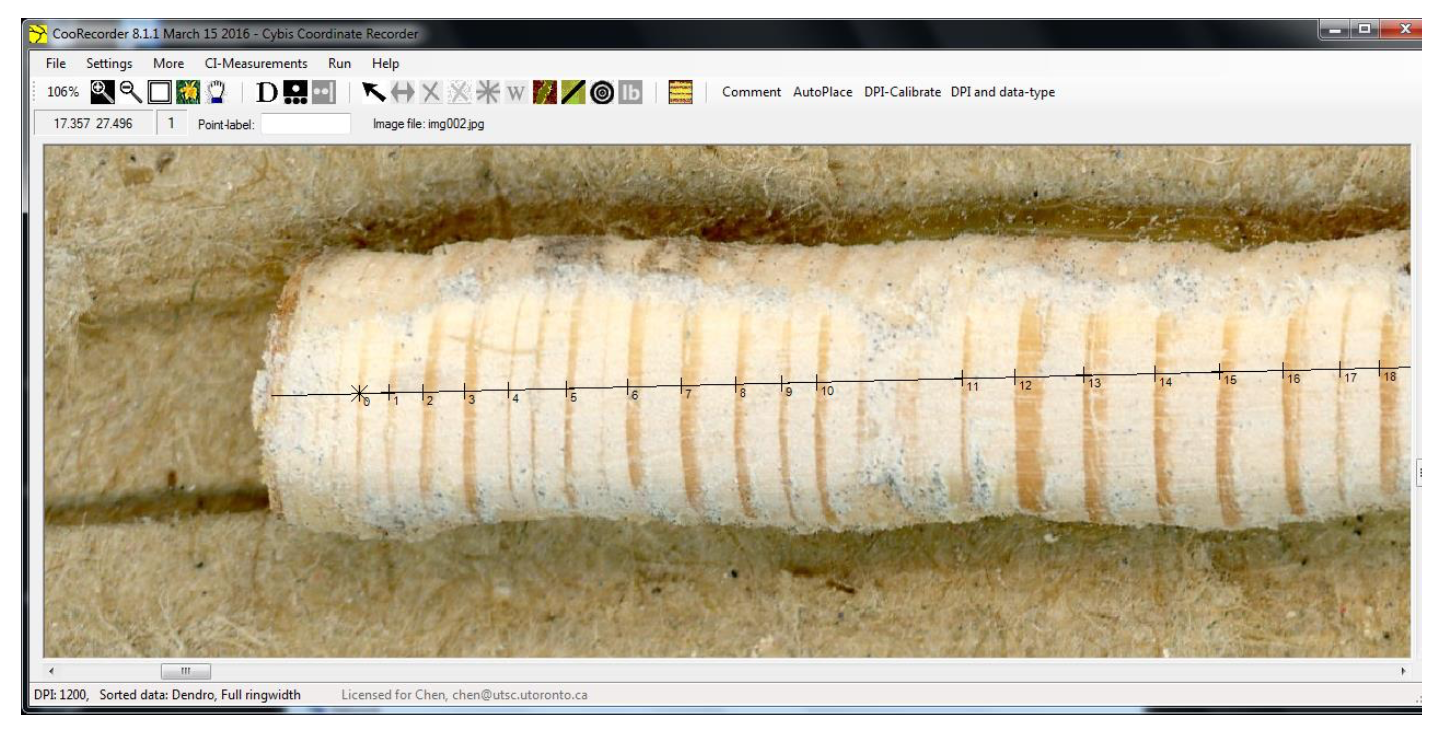Toggle the black dots point mode icon
Screen dimensions: 1444x734
[294, 92]
